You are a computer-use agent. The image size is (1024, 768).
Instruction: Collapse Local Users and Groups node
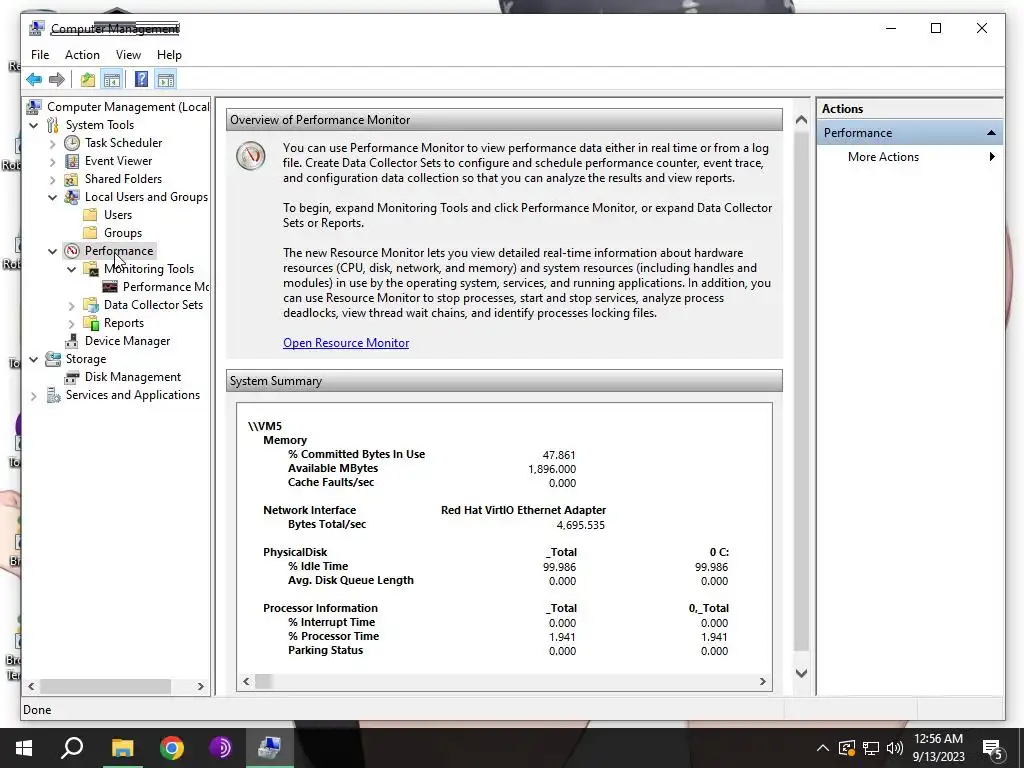point(53,197)
